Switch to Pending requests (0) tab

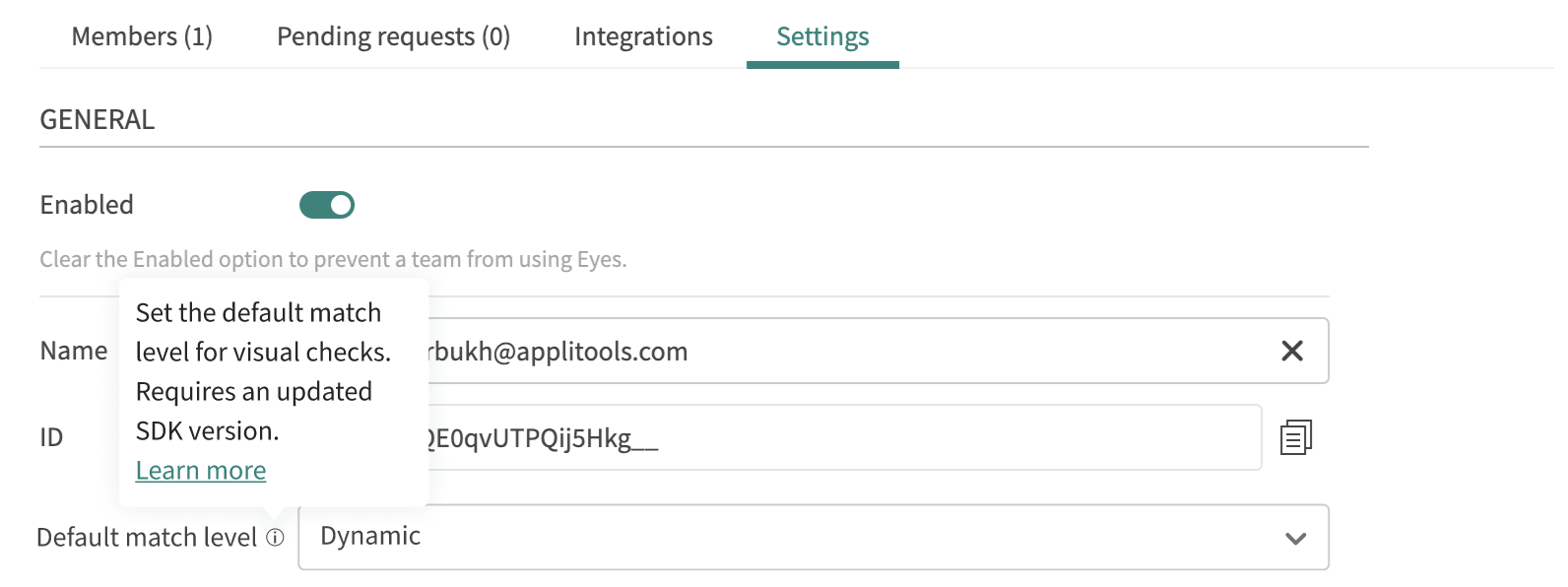(x=393, y=36)
